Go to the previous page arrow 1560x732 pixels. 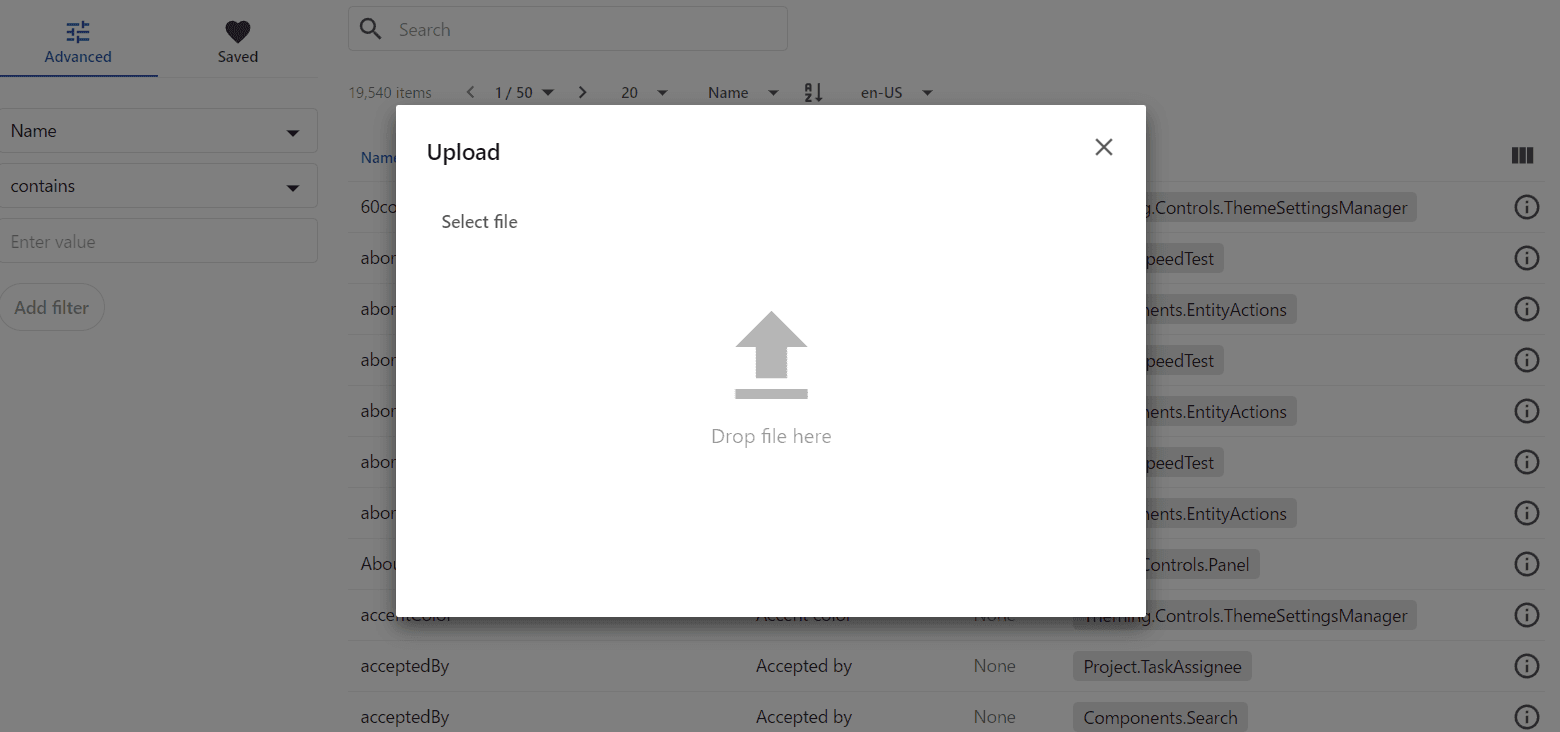click(x=471, y=93)
